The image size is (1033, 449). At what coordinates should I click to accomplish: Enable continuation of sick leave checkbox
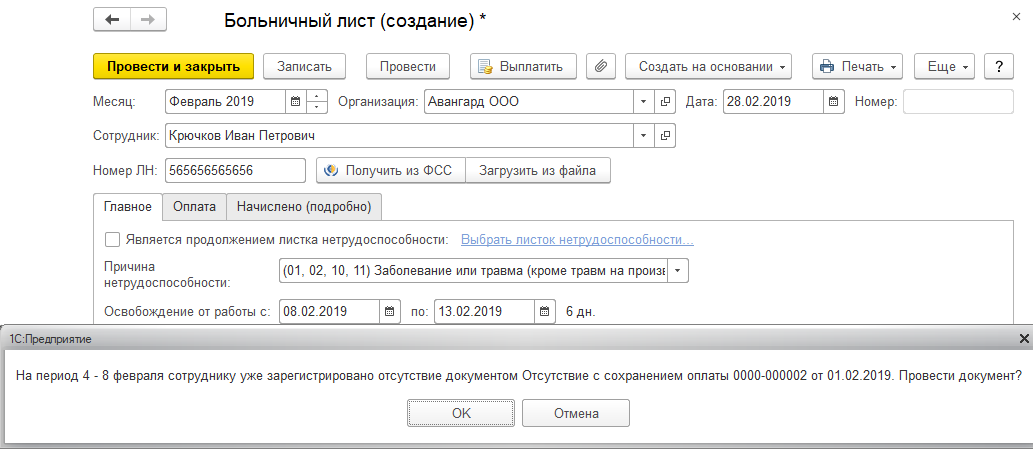pos(112,239)
